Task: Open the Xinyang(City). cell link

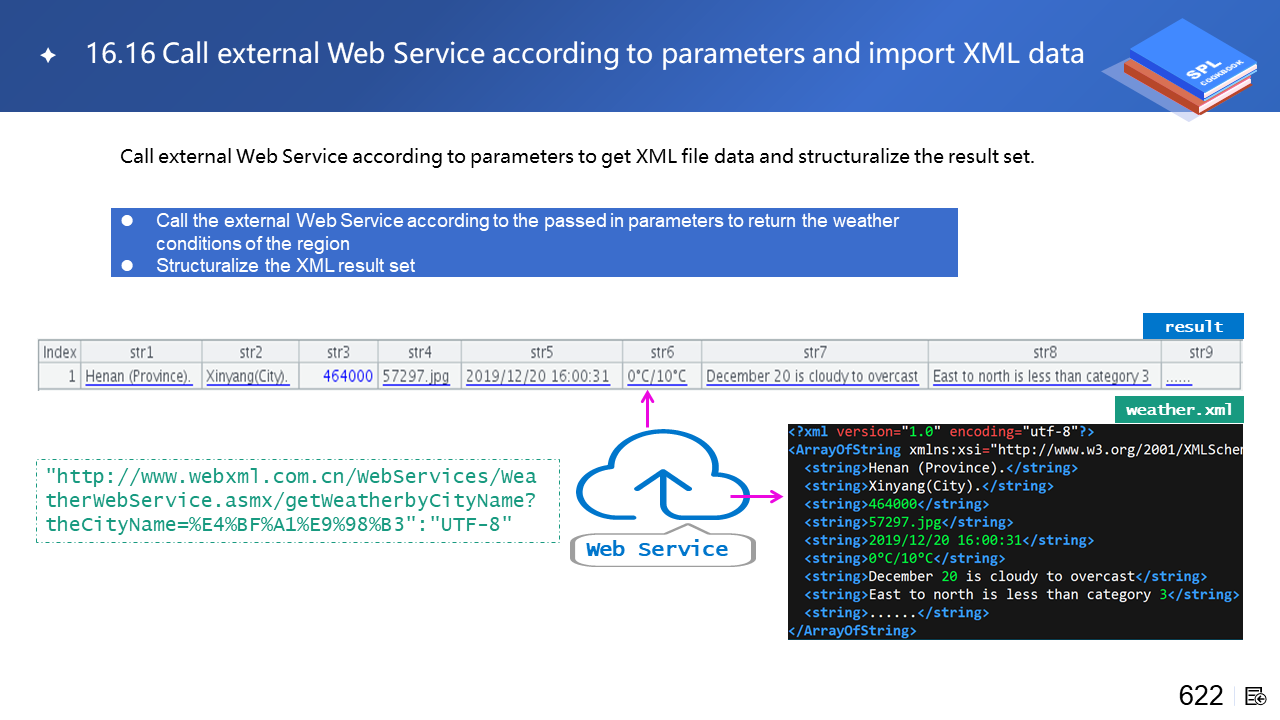Action: coord(247,377)
